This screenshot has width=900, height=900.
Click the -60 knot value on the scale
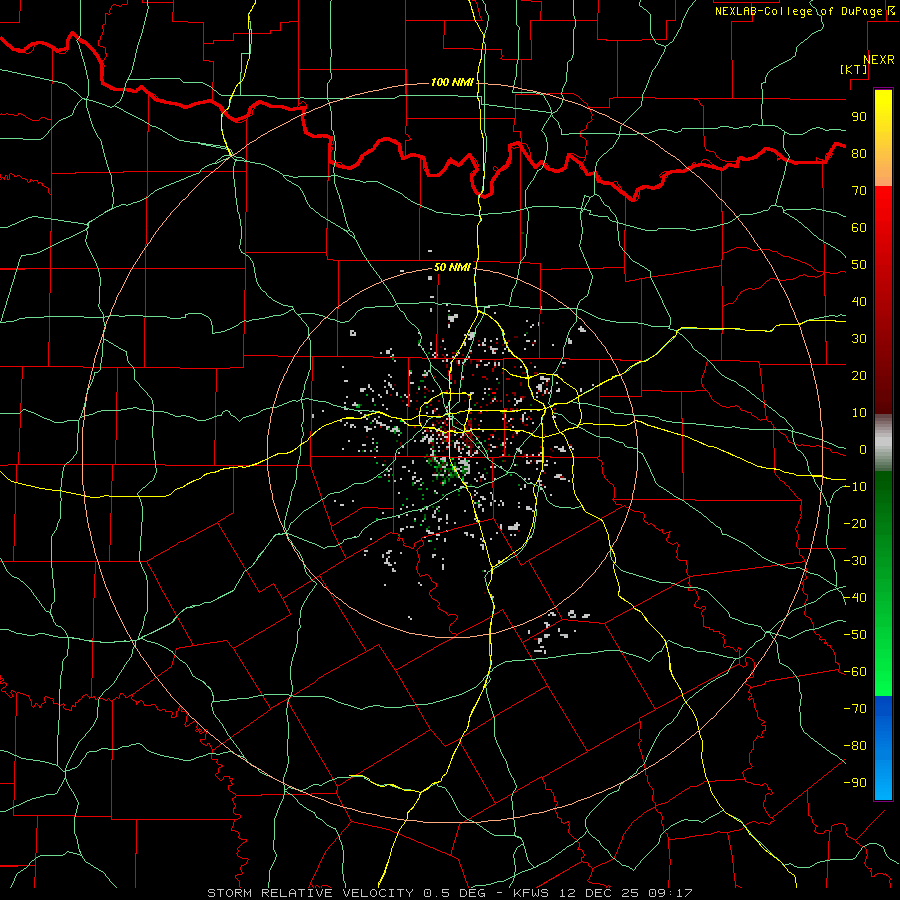pos(855,672)
